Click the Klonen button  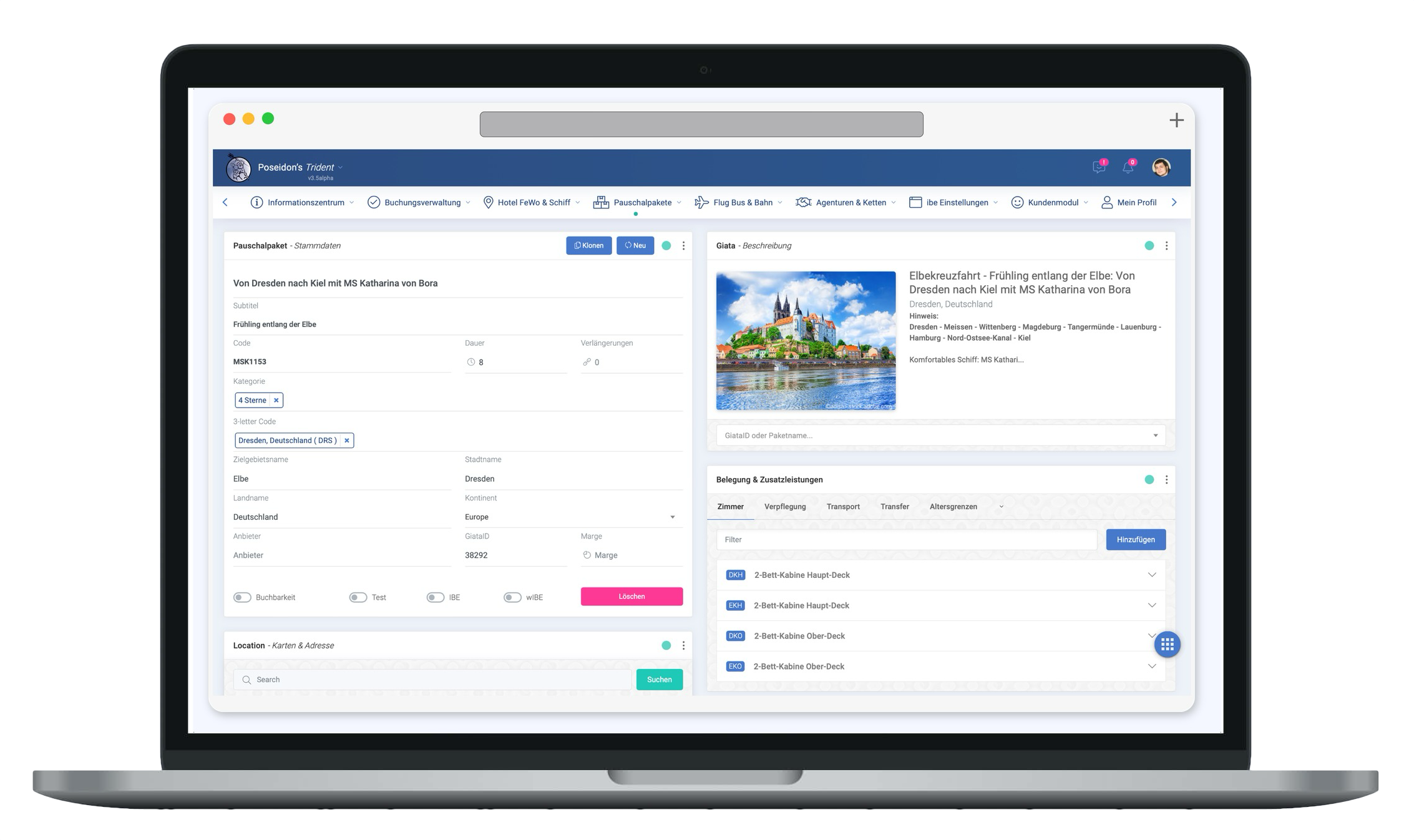coord(588,246)
